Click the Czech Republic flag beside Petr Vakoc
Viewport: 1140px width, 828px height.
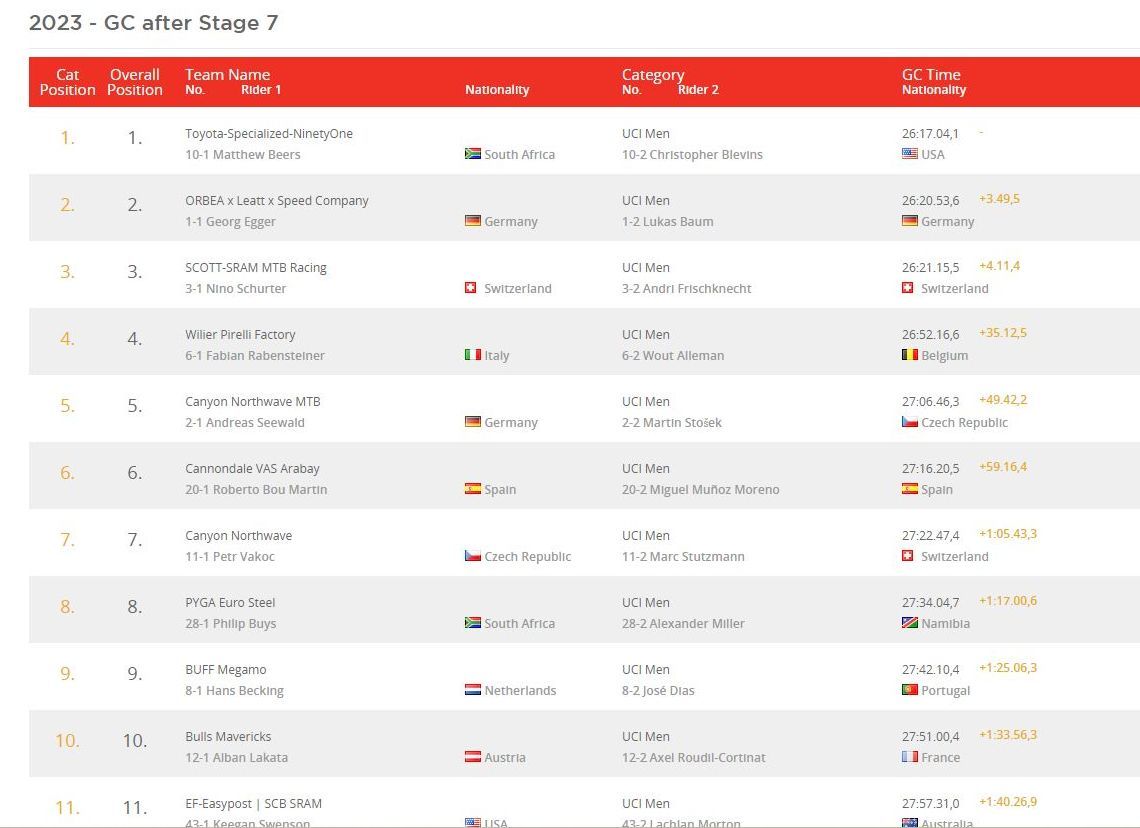[473, 556]
